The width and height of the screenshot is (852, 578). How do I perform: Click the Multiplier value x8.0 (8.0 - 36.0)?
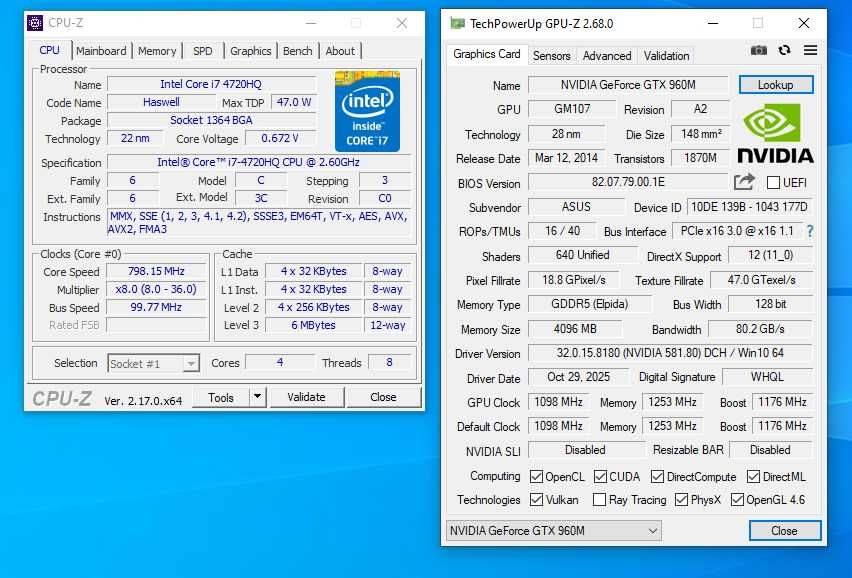[x=156, y=289]
